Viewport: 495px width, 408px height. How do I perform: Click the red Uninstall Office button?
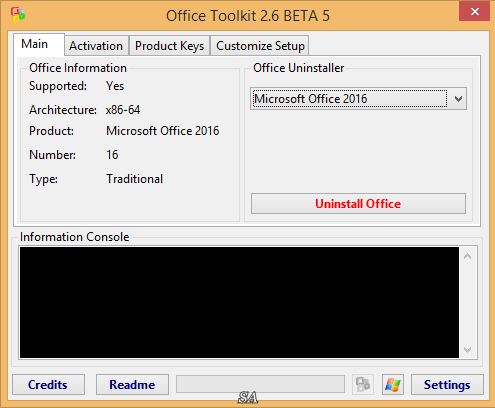(x=358, y=204)
